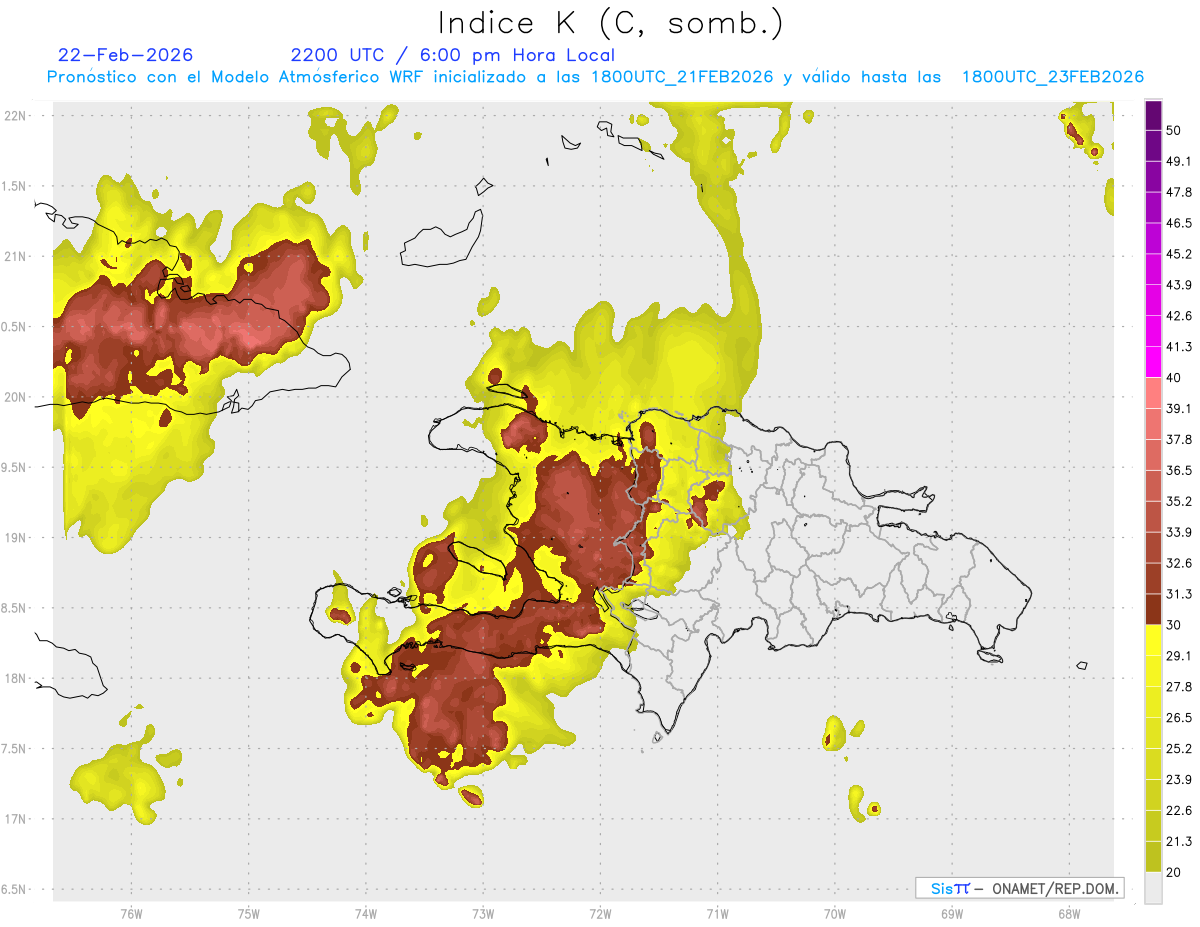Pick the bright yellow swatch between 29.1 and 30
Image resolution: width=1200 pixels, height=927 pixels.
pos(1153,640)
